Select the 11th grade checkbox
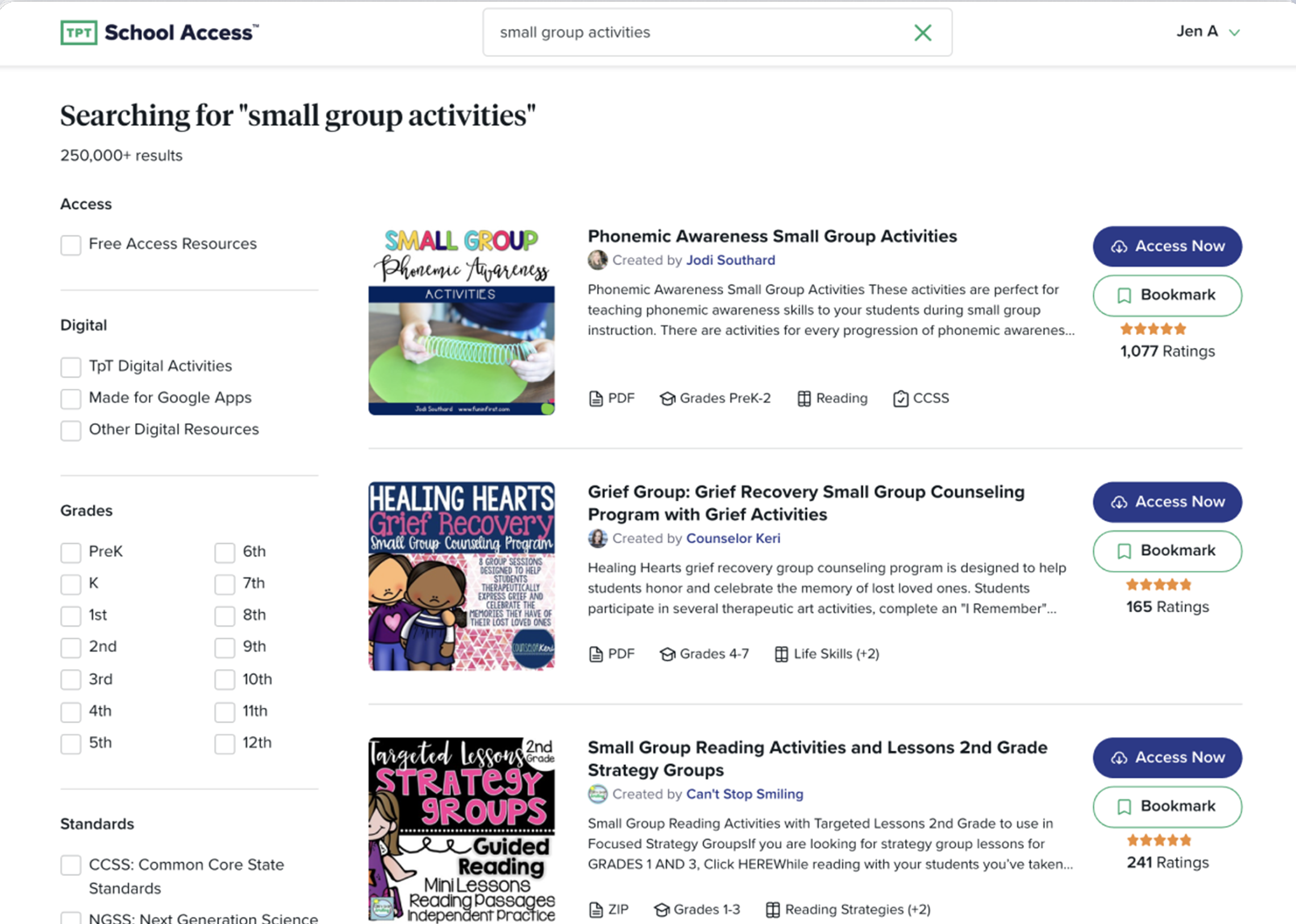 click(x=224, y=712)
